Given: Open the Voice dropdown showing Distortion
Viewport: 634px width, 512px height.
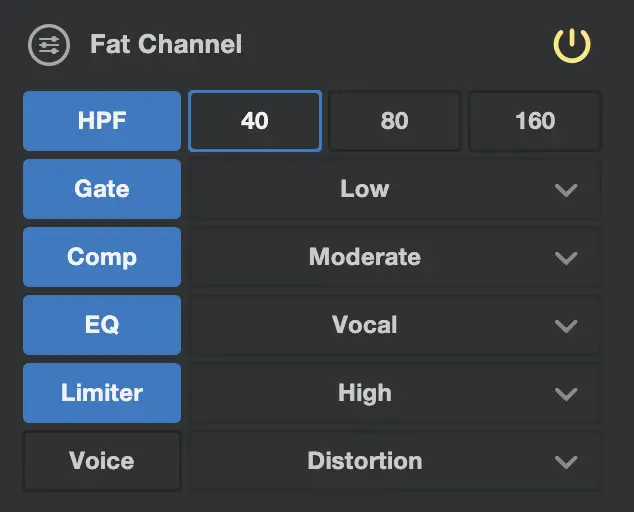Looking at the screenshot, I should coord(395,461).
